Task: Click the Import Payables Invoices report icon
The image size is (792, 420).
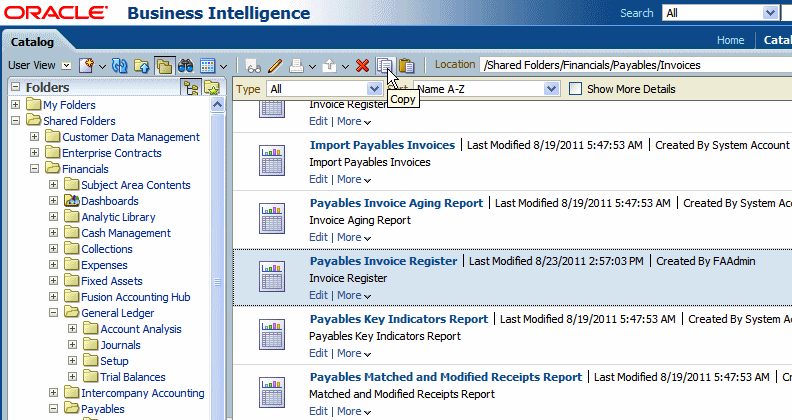Action: pyautogui.click(x=272, y=161)
